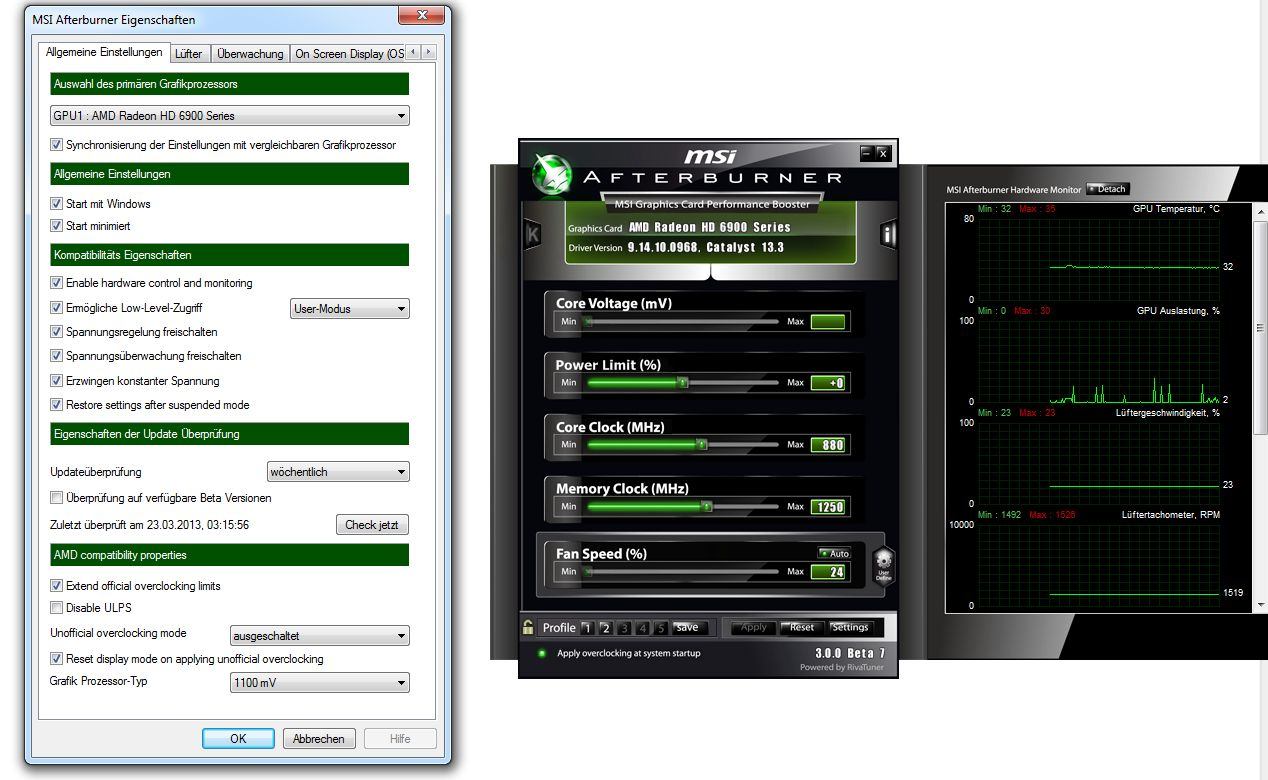The height and width of the screenshot is (780, 1268).
Task: Toggle the Auto fan speed button
Action: (x=834, y=553)
